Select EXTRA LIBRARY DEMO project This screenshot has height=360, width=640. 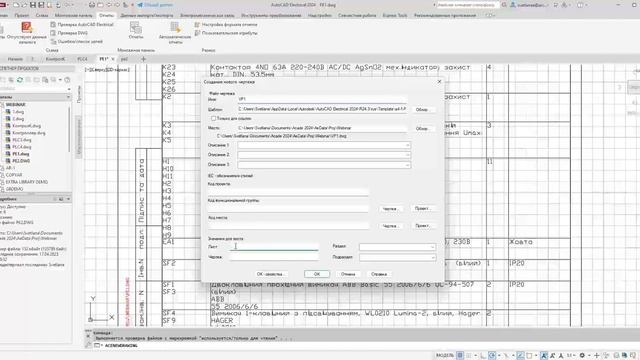coord(27,182)
